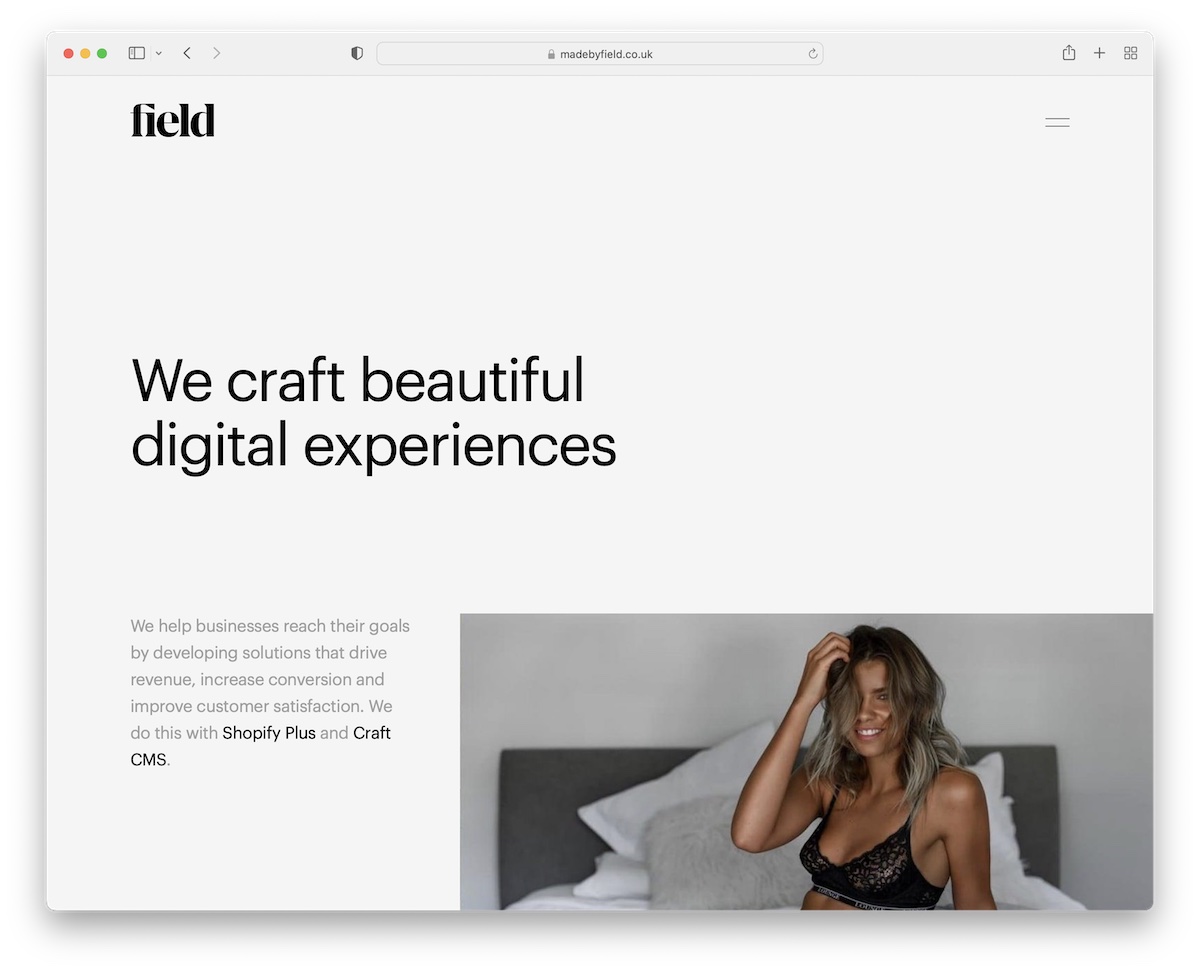Open Safari's Privacy Report shield icon
The width and height of the screenshot is (1200, 972).
tap(356, 53)
